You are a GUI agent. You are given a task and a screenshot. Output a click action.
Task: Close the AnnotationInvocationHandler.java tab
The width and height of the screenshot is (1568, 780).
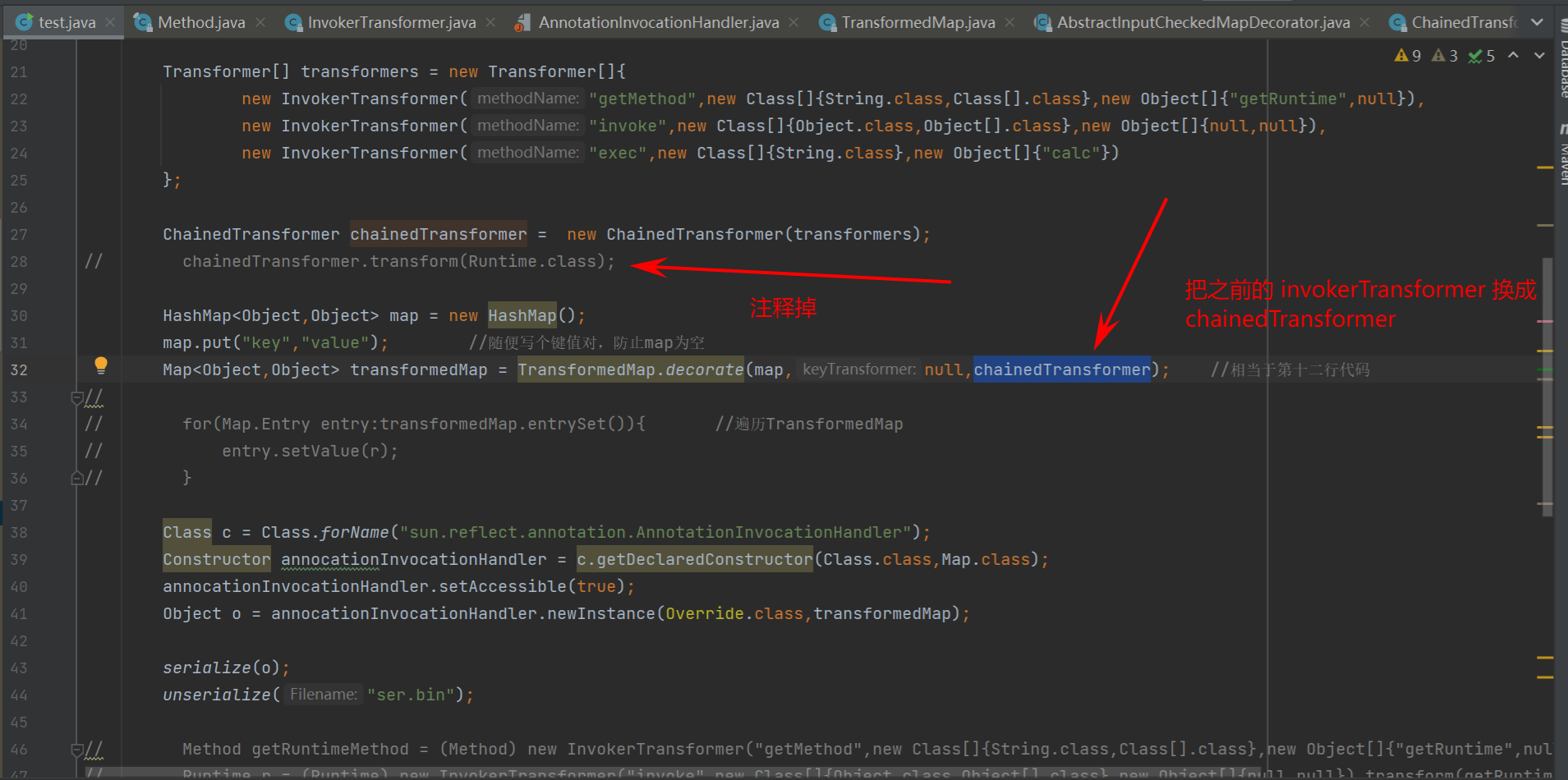[x=793, y=22]
